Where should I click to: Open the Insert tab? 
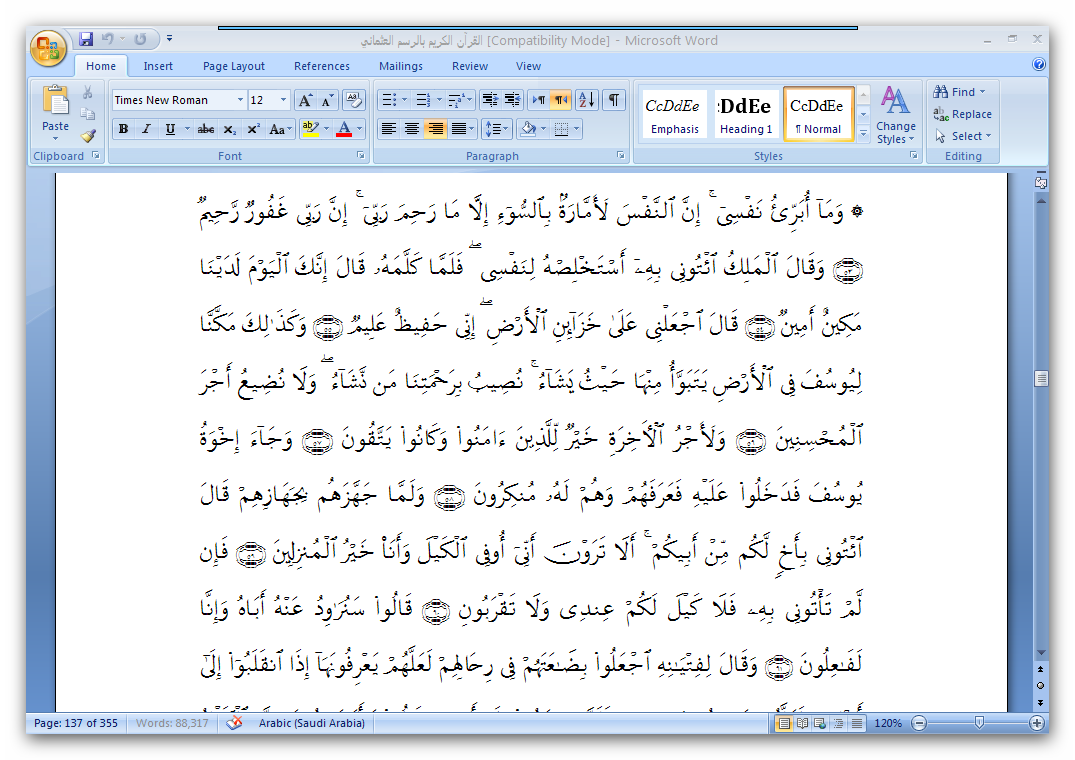(x=158, y=66)
